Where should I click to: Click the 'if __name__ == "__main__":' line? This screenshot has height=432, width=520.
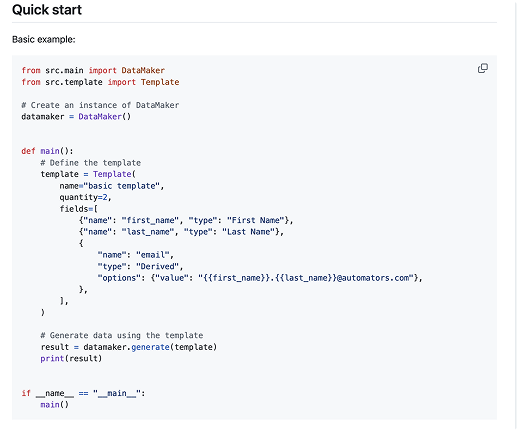[83, 393]
